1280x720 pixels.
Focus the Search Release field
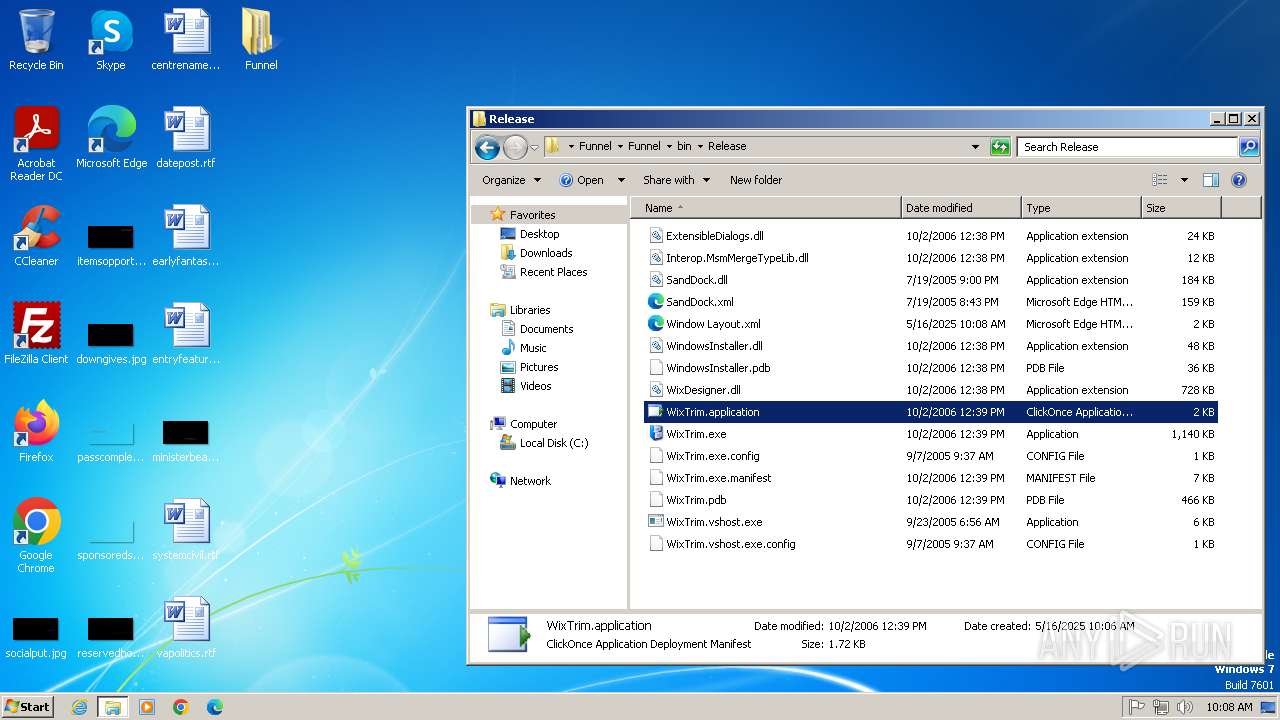point(1128,147)
